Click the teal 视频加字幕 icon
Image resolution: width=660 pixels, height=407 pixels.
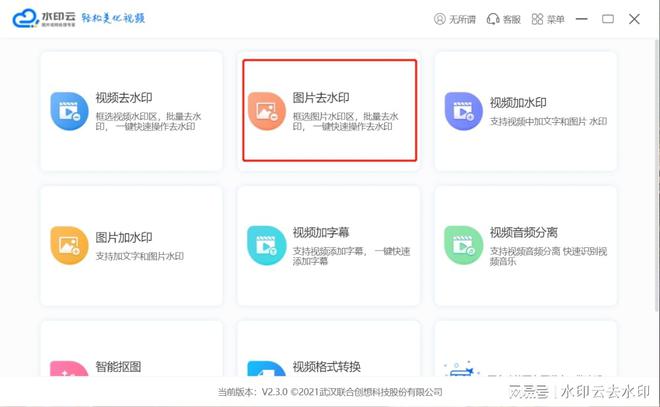267,245
